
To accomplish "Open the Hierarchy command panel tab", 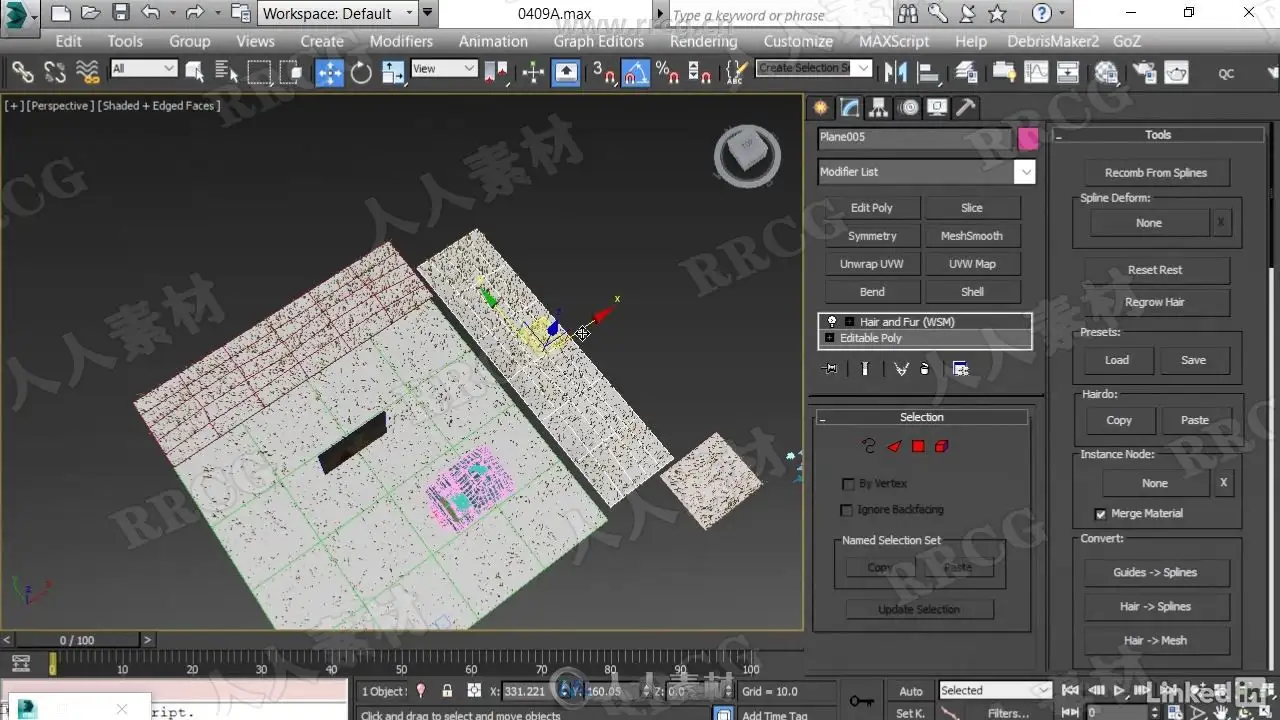I will [x=878, y=108].
